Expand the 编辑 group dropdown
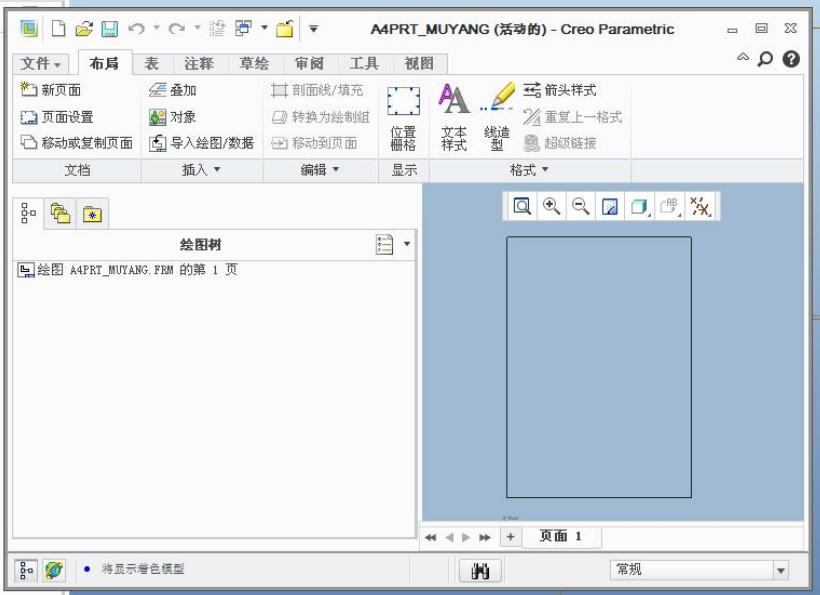820x595 pixels. tap(320, 170)
